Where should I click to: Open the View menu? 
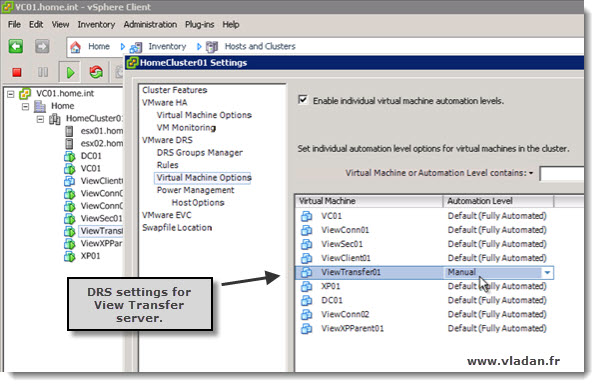coord(60,24)
